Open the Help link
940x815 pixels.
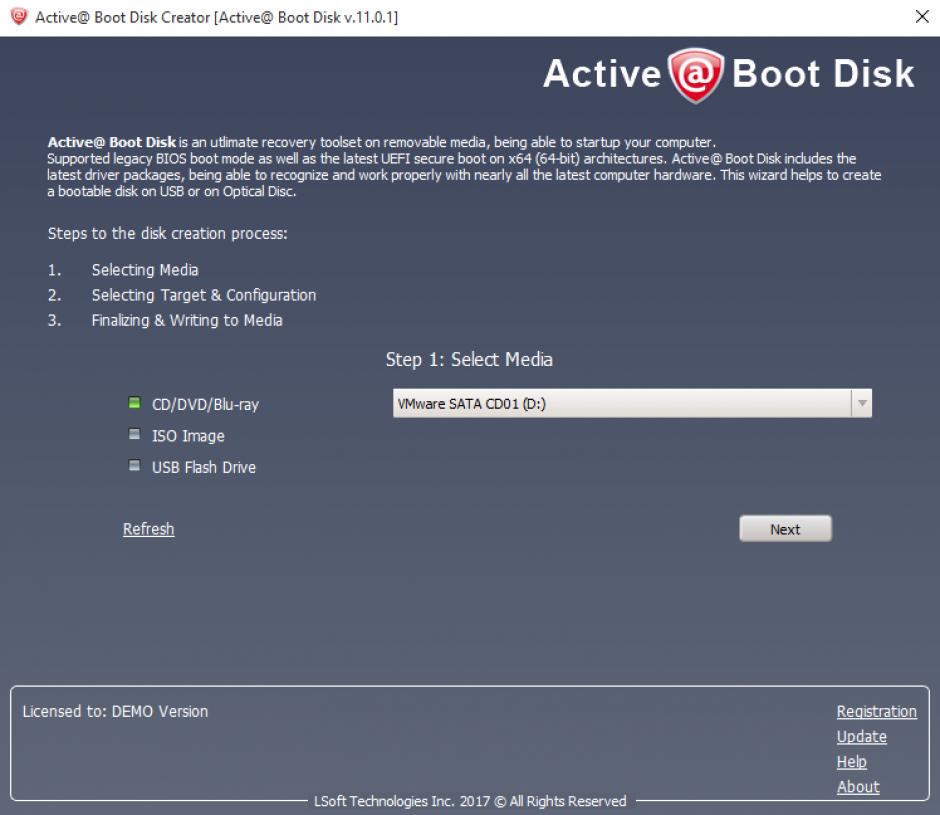[851, 762]
